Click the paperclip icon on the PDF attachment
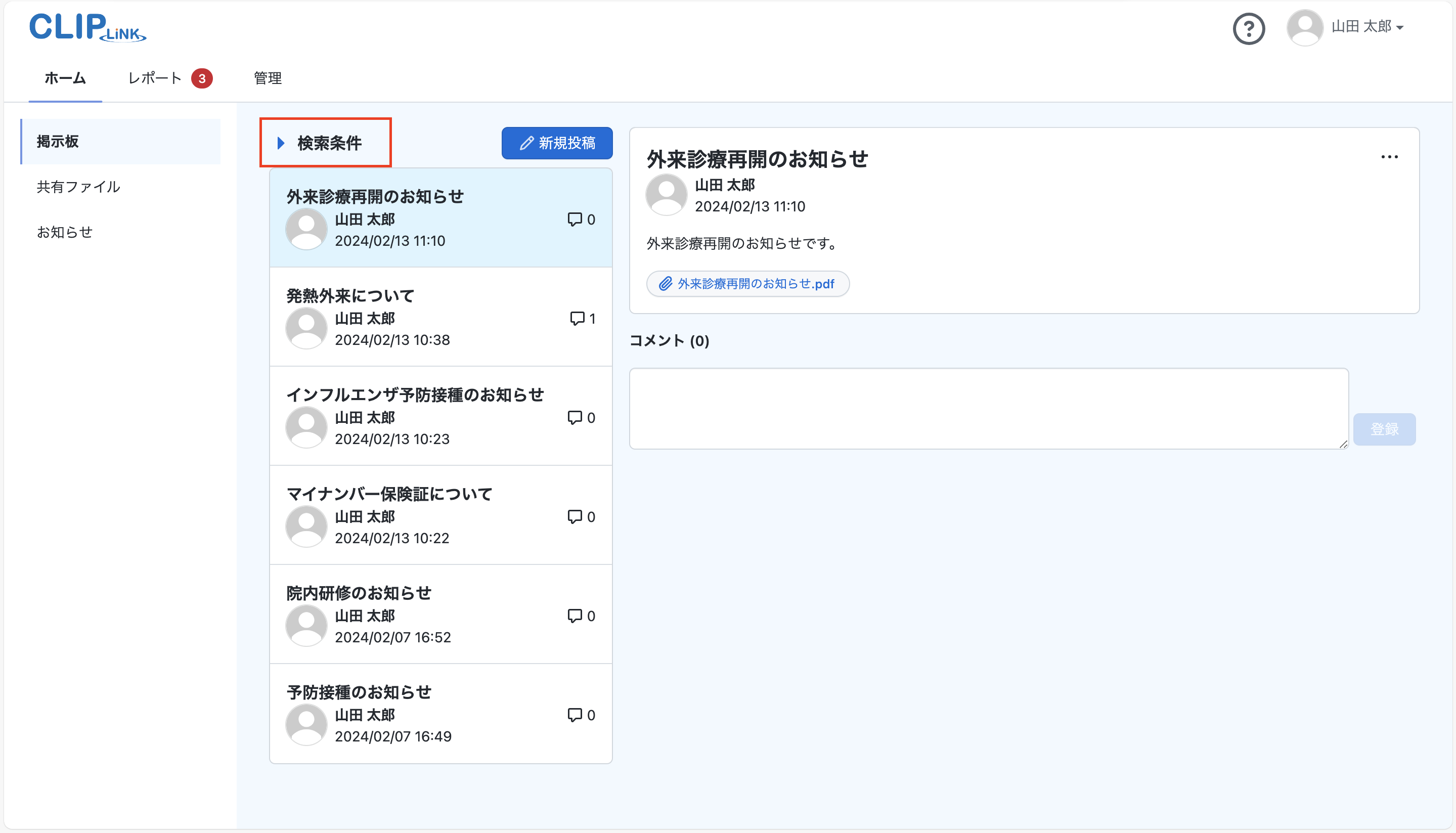The width and height of the screenshot is (1456, 833). tap(665, 284)
